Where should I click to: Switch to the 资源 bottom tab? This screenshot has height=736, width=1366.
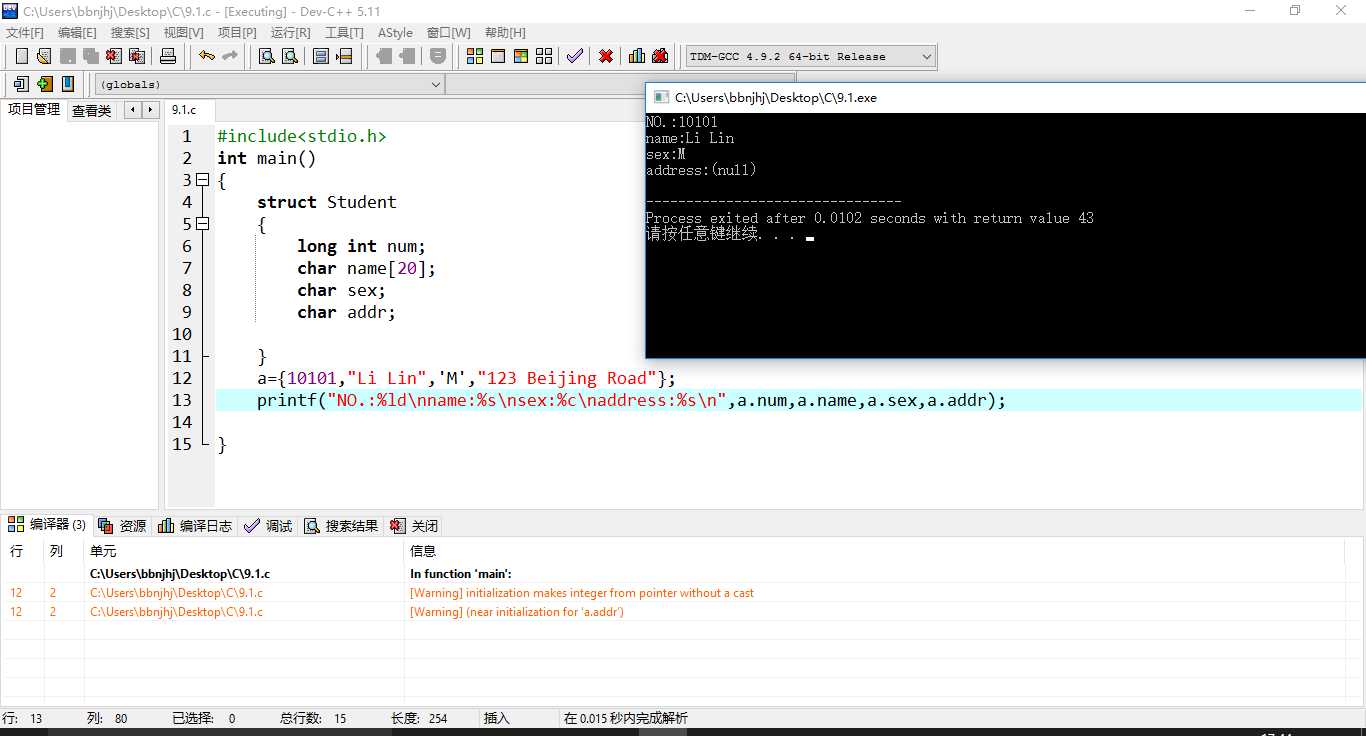pyautogui.click(x=122, y=525)
